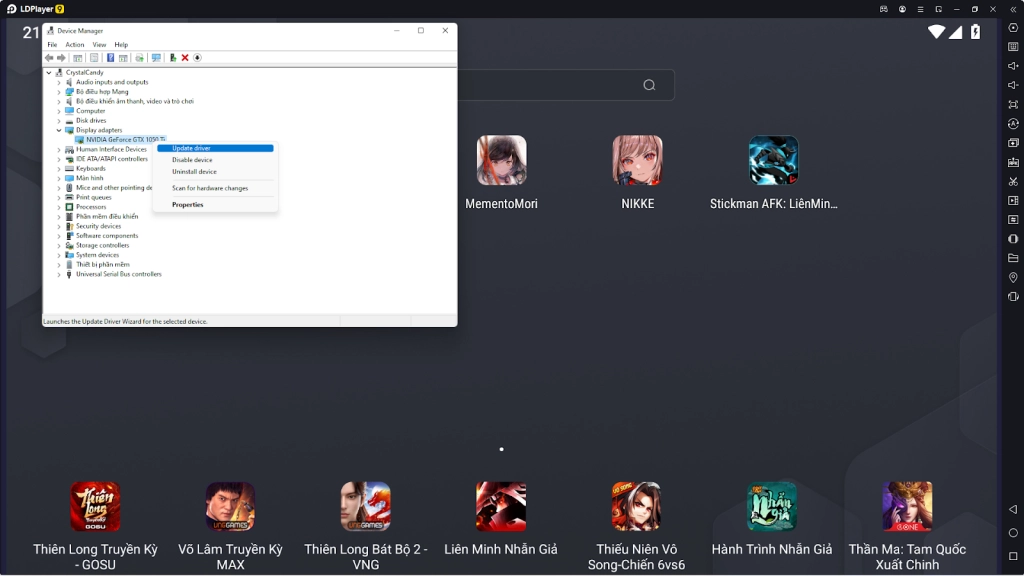
Task: Expand the Disk drives node
Action: pyautogui.click(x=59, y=121)
